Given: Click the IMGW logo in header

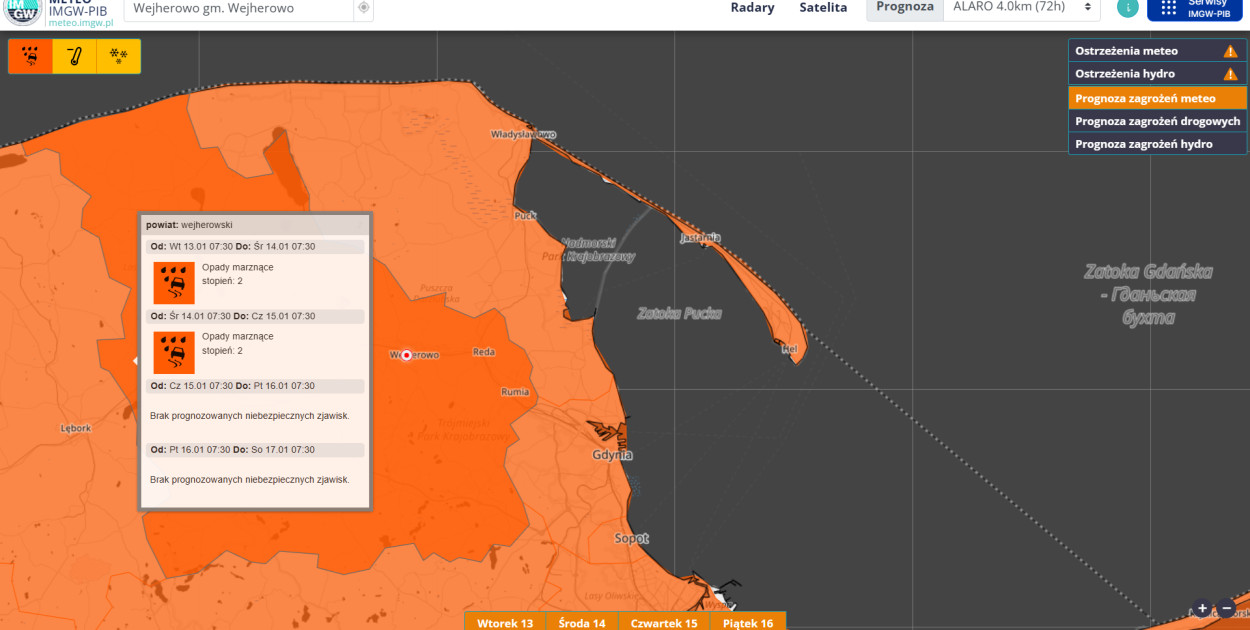Looking at the screenshot, I should point(22,10).
